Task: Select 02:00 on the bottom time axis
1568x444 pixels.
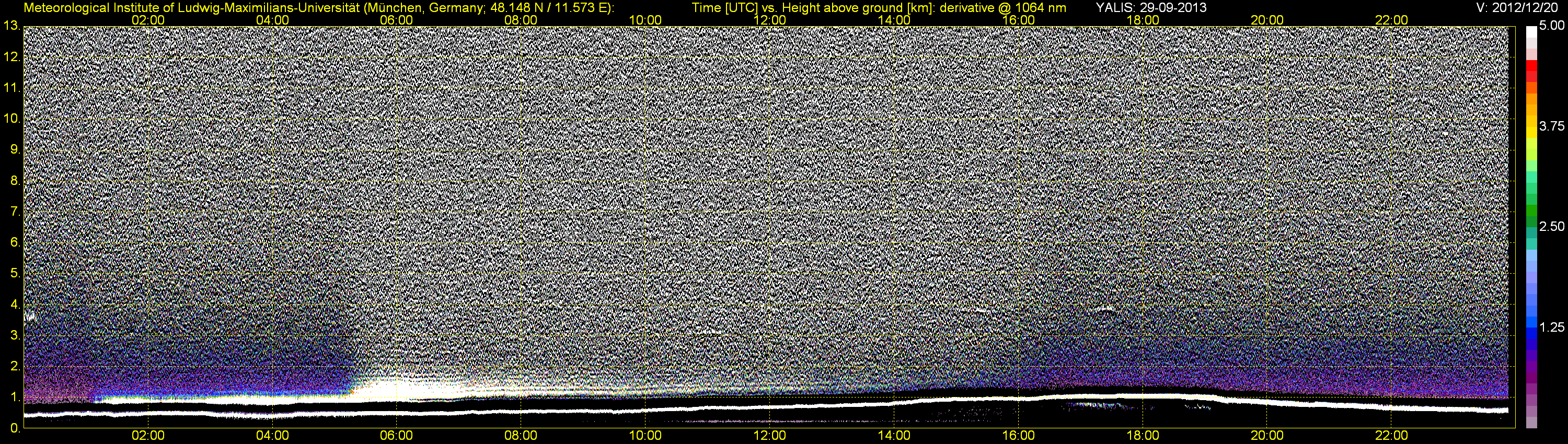Action: coord(148,436)
